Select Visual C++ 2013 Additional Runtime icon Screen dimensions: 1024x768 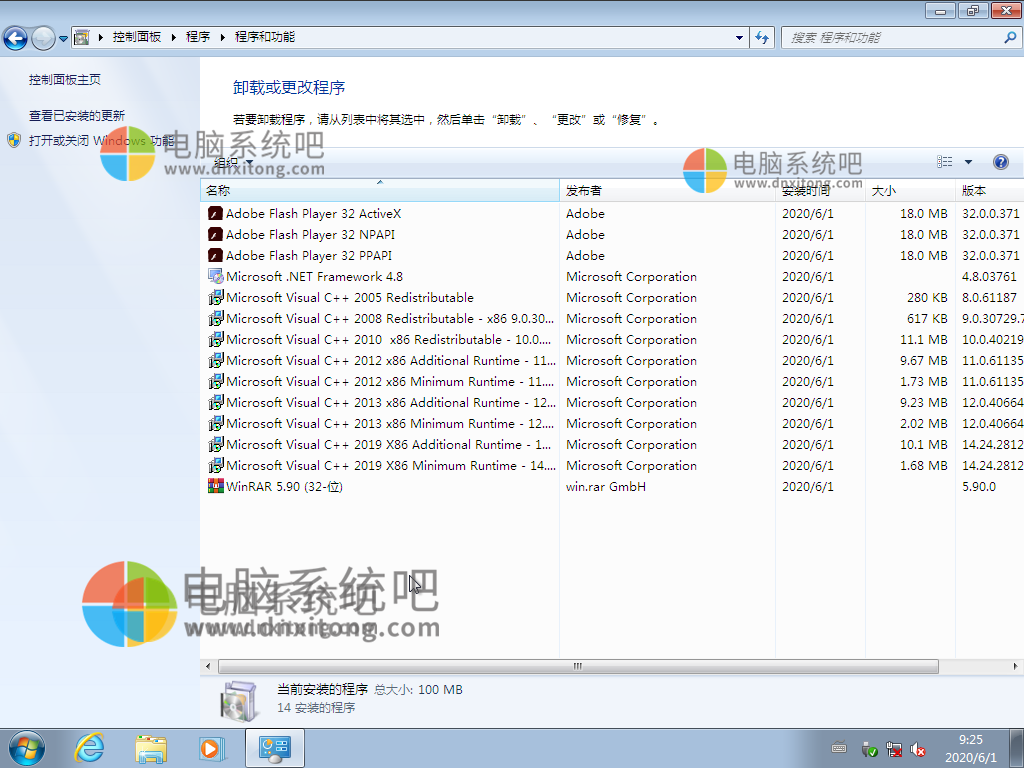(216, 402)
